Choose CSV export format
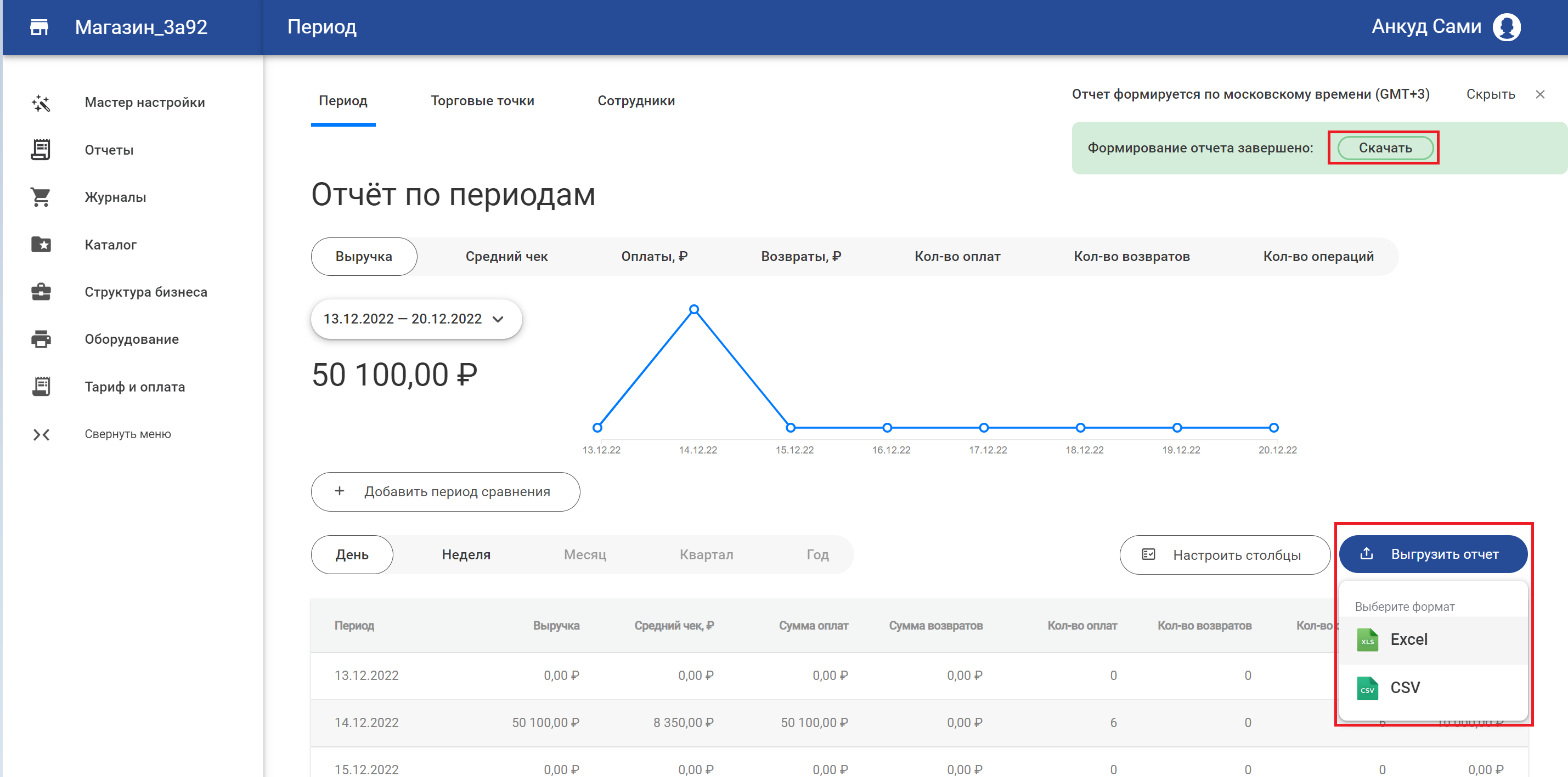Viewport: 1568px width, 777px height. click(x=1434, y=688)
